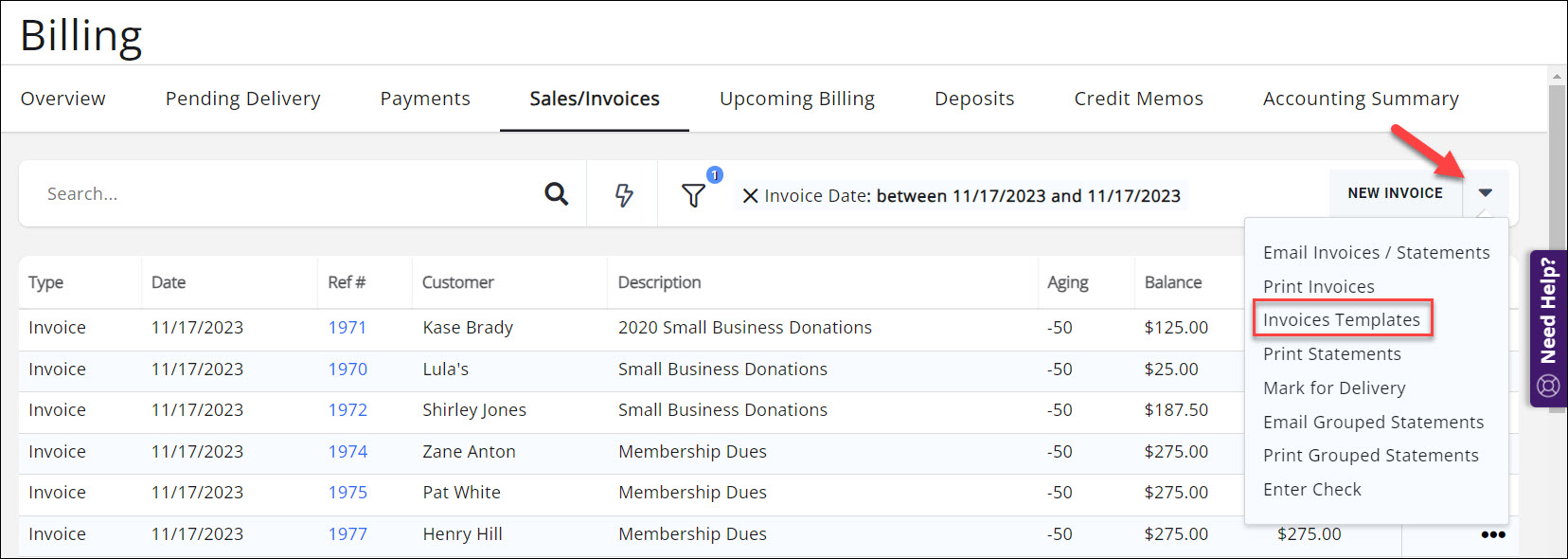Image resolution: width=1568 pixels, height=559 pixels.
Task: Click the three-dot menu on Henry Hill row
Action: click(x=1493, y=534)
